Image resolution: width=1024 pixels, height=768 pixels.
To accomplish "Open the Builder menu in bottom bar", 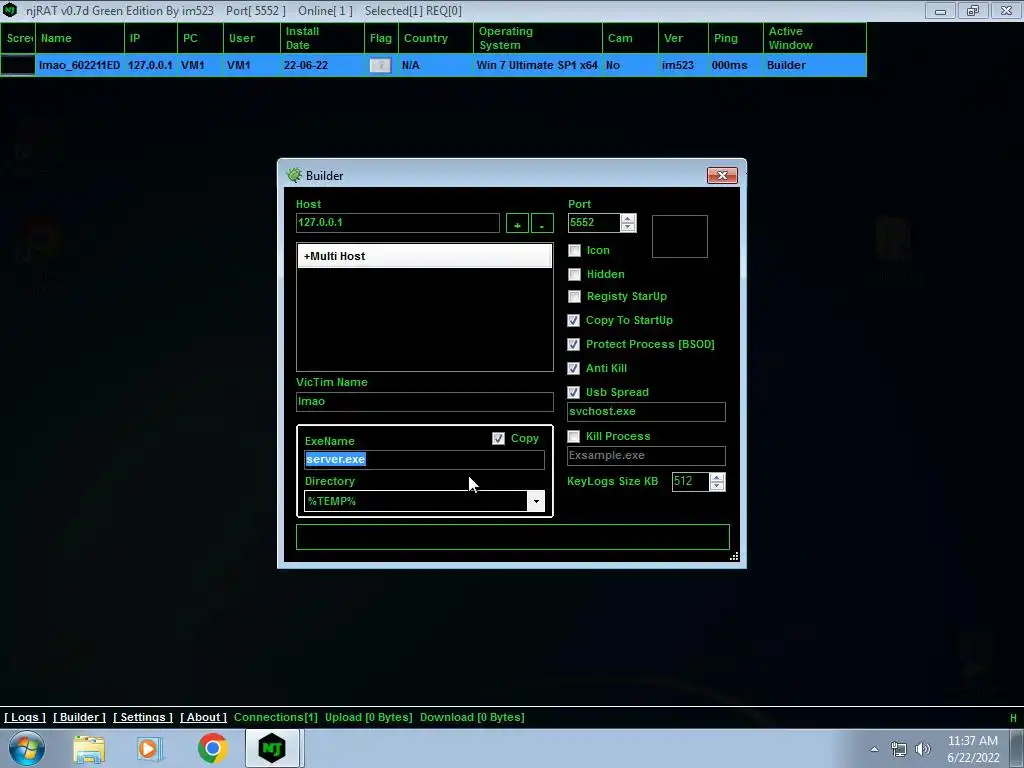I will pos(79,717).
